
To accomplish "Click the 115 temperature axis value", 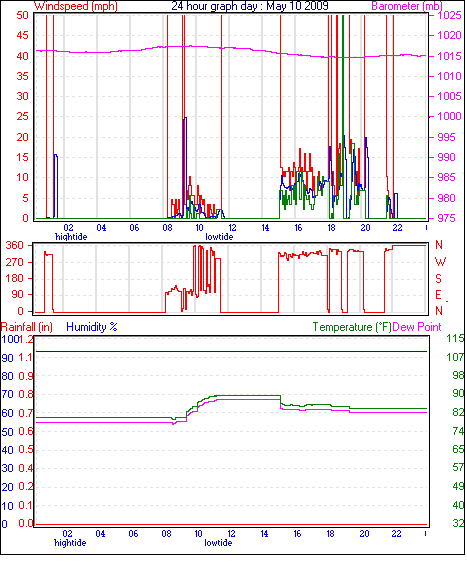I will [455, 339].
